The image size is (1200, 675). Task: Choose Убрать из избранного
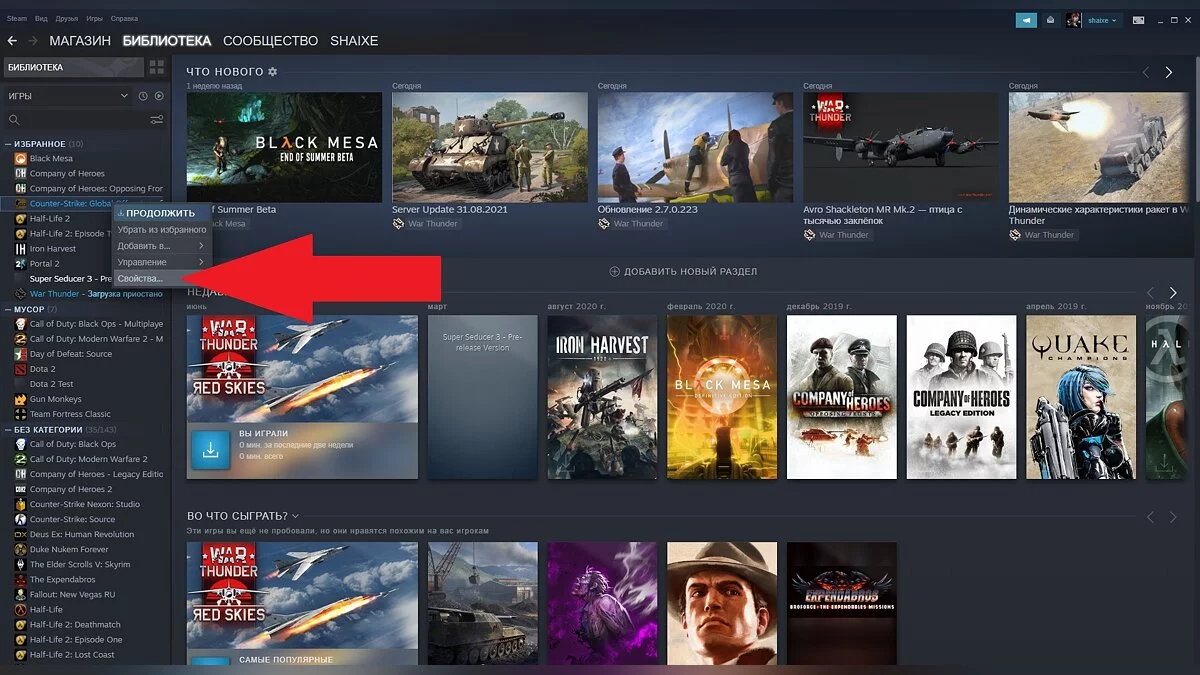click(161, 229)
